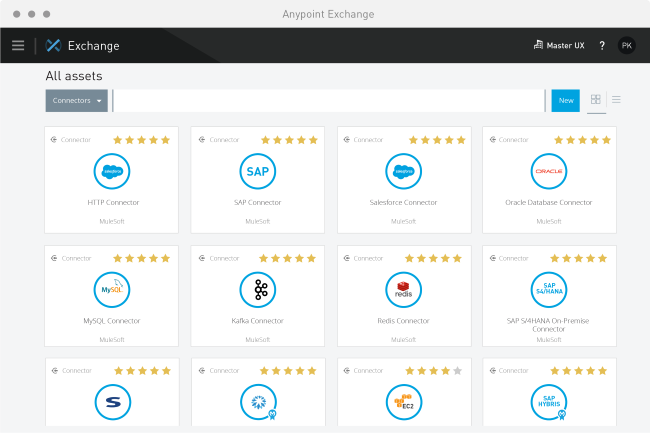This screenshot has height=433, width=650.
Task: Click Connector type icon on MySQL card
Action: pyautogui.click(x=54, y=258)
